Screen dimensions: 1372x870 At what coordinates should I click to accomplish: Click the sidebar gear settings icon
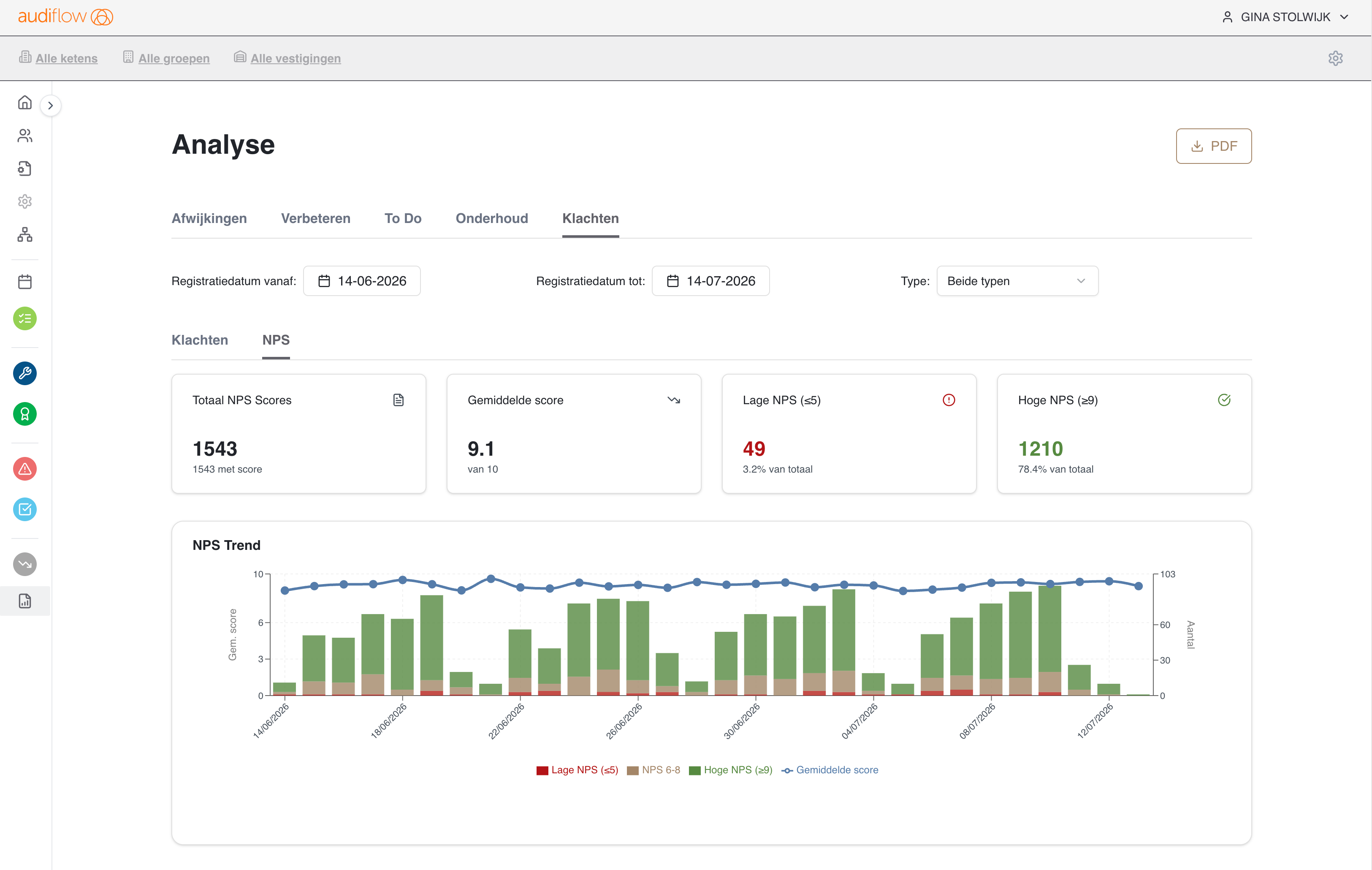tap(24, 201)
